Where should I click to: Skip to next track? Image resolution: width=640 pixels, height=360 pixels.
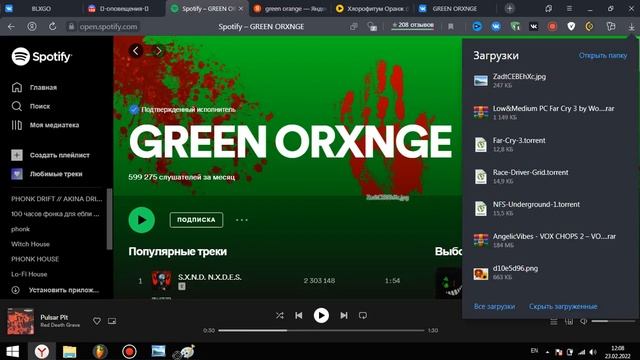(344, 316)
